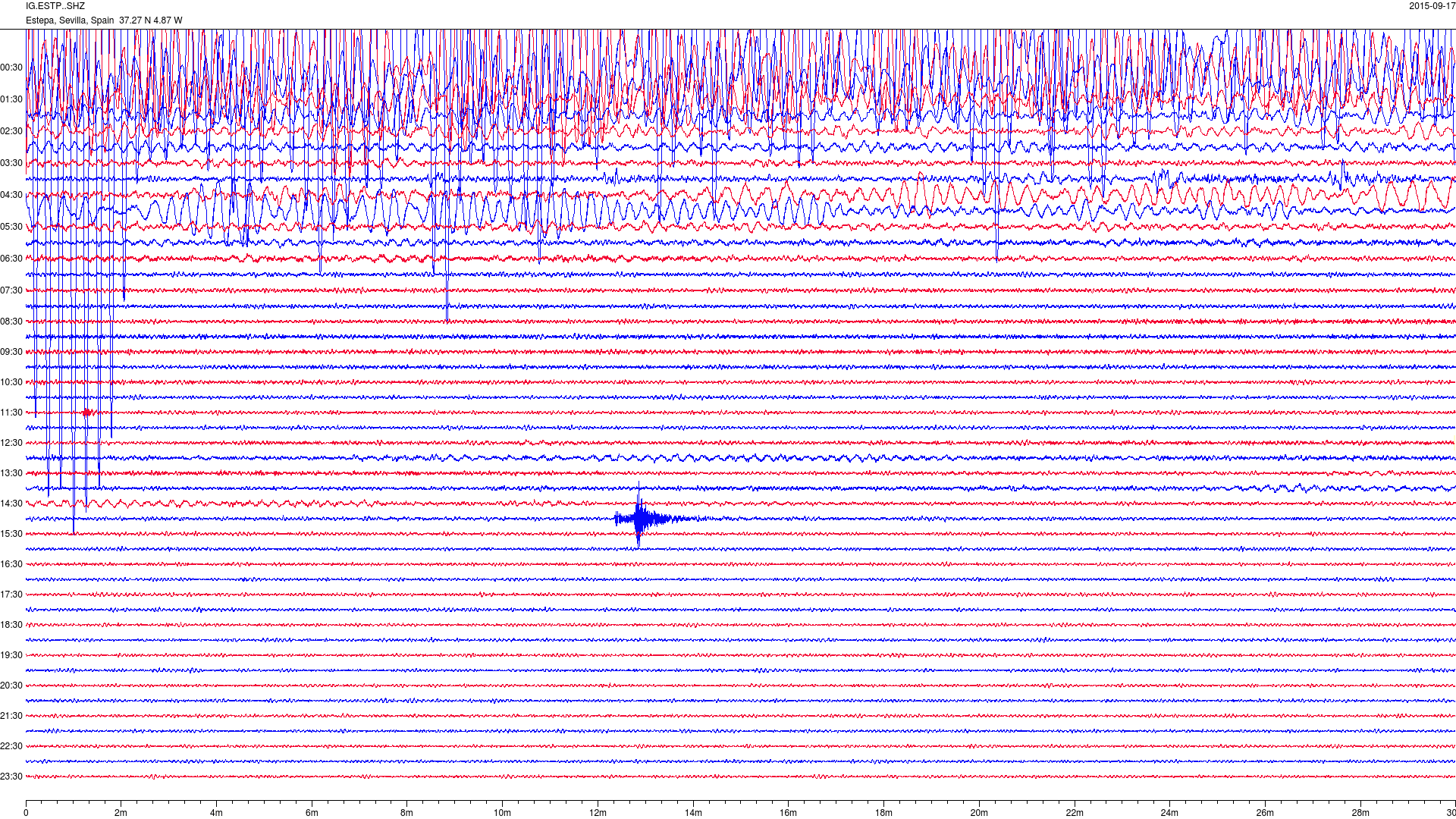Click the 24m tick on the time axis
1456x819 pixels.
pyautogui.click(x=1169, y=813)
